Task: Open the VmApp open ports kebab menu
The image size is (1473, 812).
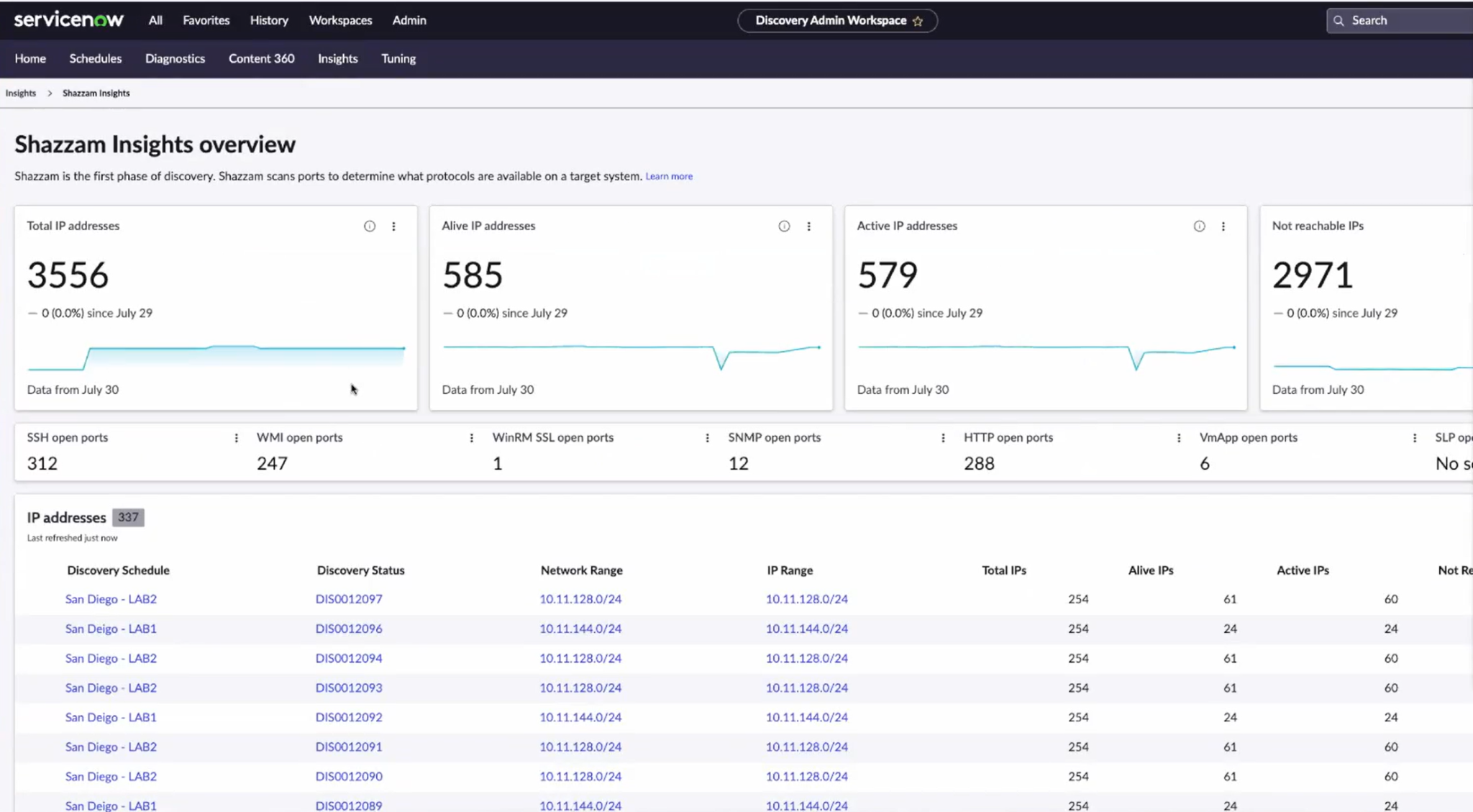Action: point(1414,437)
